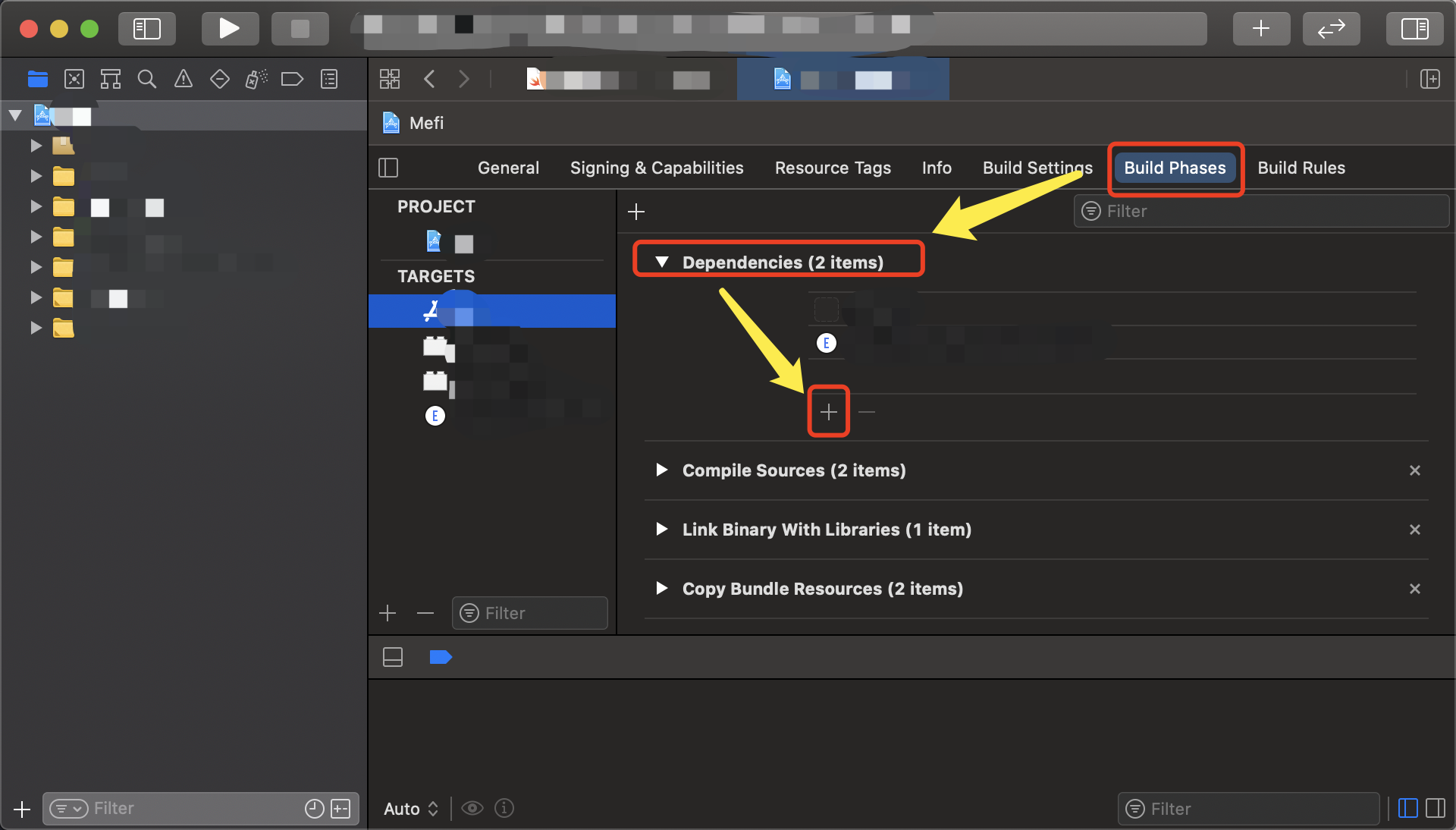
Task: Open the Build Rules tab
Action: (x=1301, y=168)
